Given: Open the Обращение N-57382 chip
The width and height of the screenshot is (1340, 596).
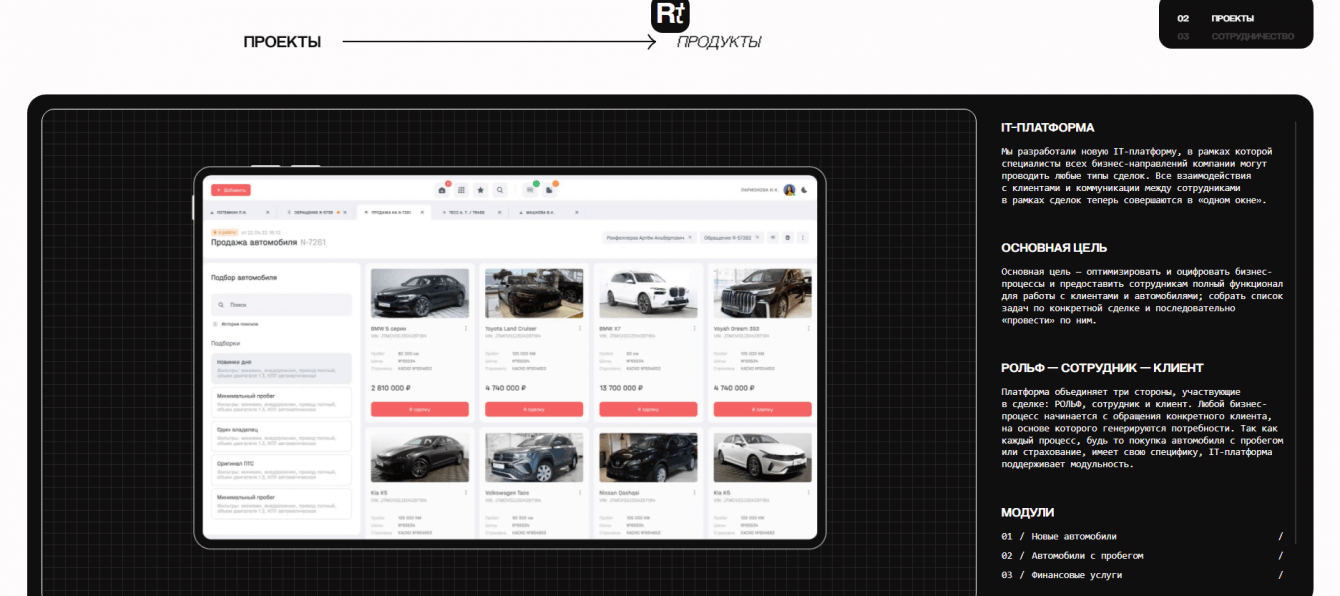Looking at the screenshot, I should click(731, 238).
